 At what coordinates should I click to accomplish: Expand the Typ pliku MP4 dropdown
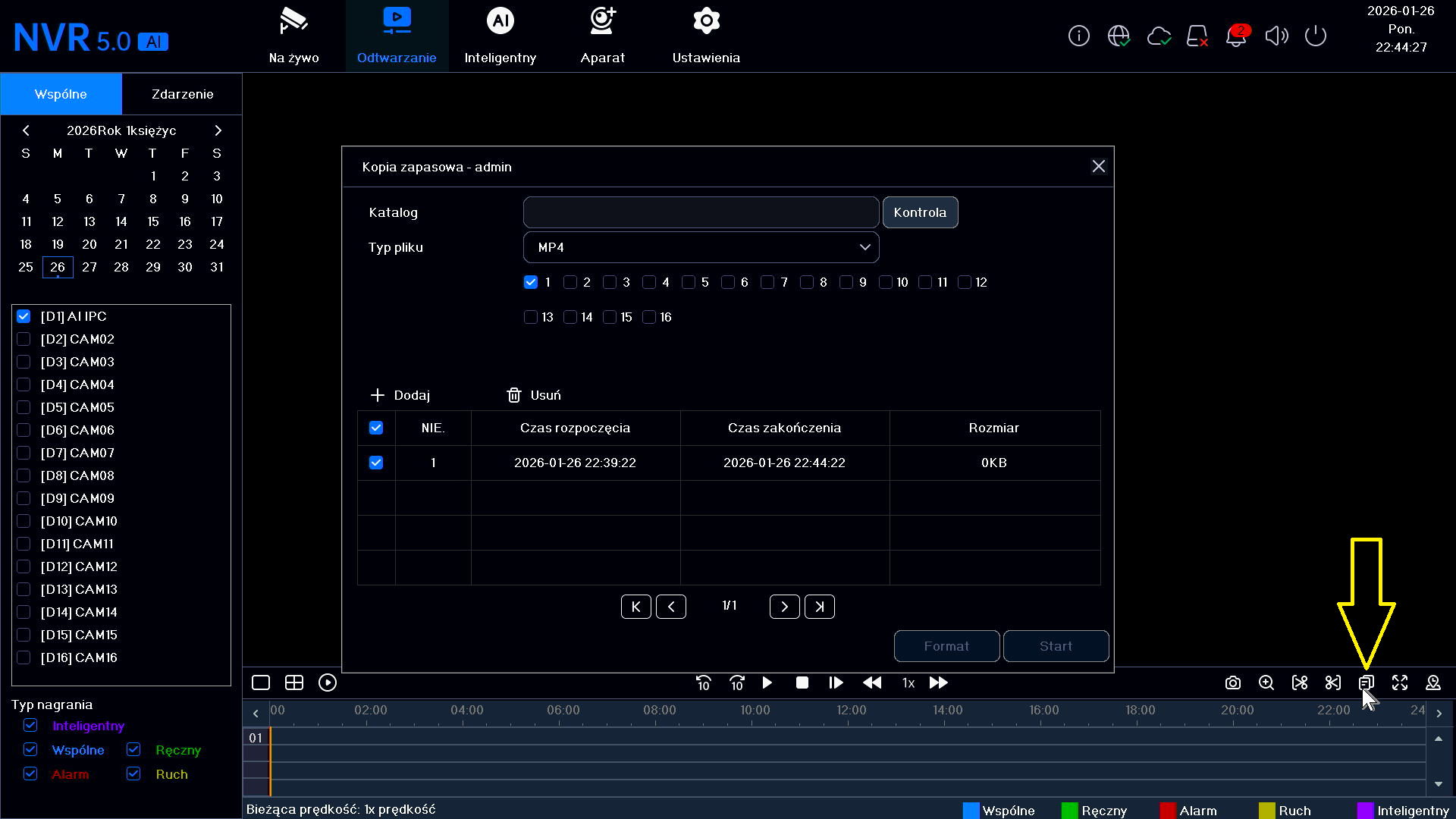click(701, 247)
